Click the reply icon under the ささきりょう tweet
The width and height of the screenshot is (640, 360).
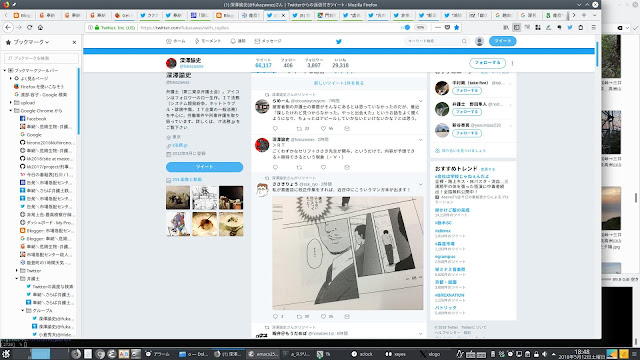[x=275, y=316]
